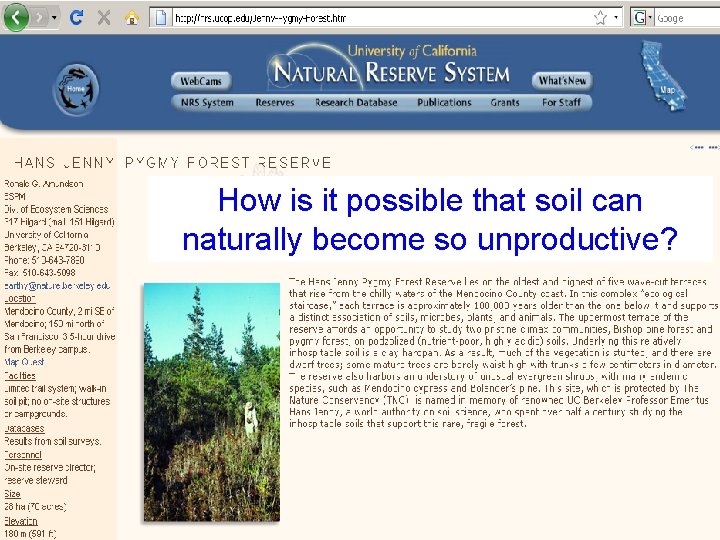Open the Map Quest link

click(x=24, y=362)
